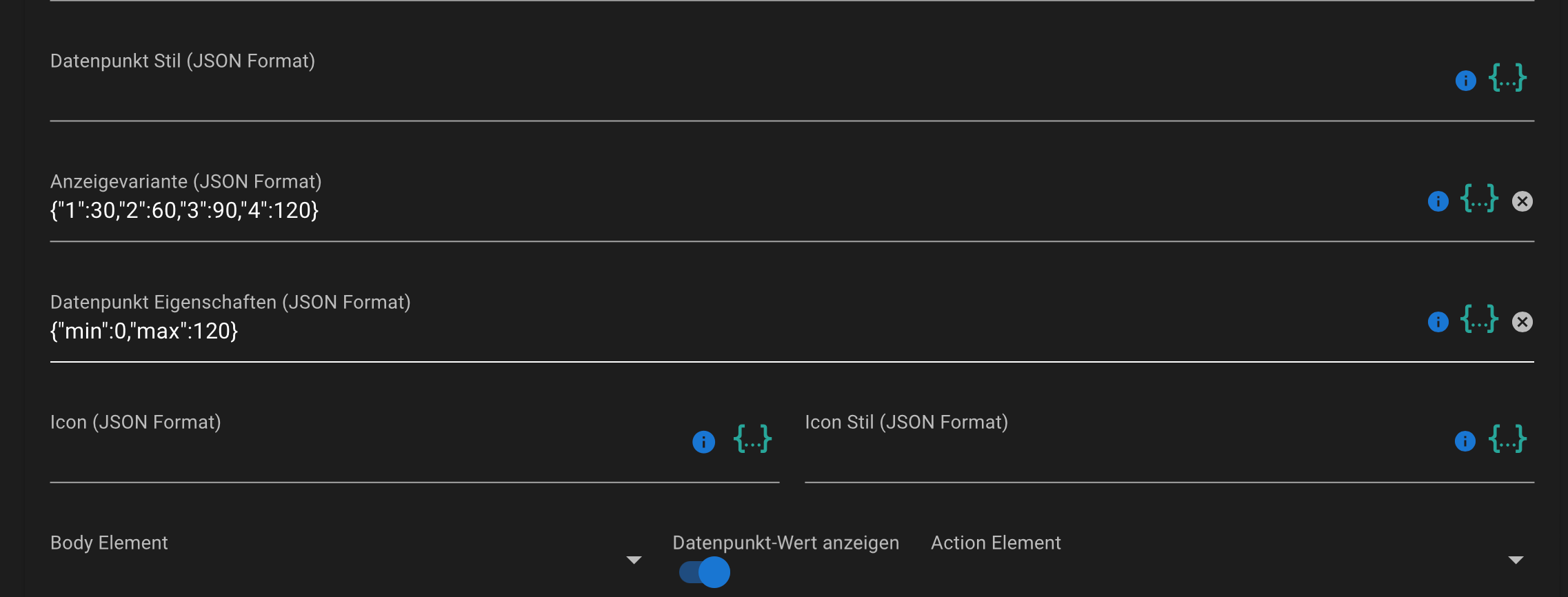This screenshot has height=597, width=1568.
Task: Toggle Datenpunkt-Wert anzeigen switch
Action: (705, 572)
